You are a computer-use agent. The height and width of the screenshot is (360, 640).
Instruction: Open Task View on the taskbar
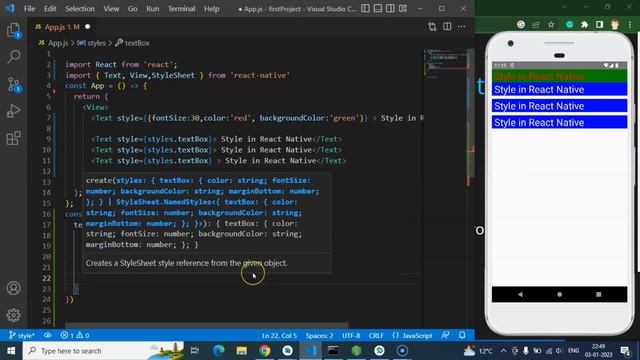[x=195, y=351]
